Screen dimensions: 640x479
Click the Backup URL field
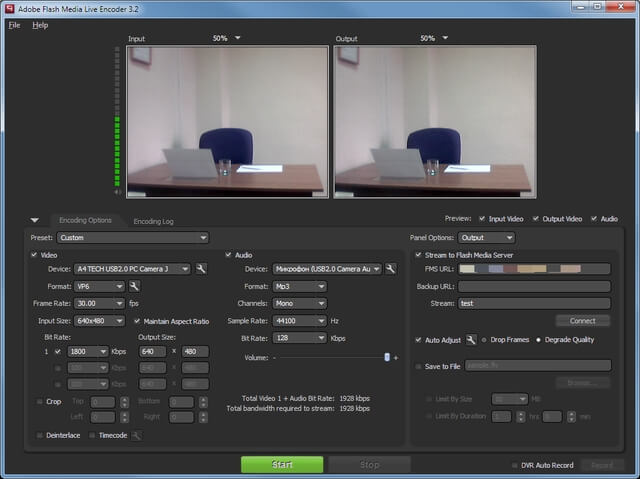click(534, 286)
